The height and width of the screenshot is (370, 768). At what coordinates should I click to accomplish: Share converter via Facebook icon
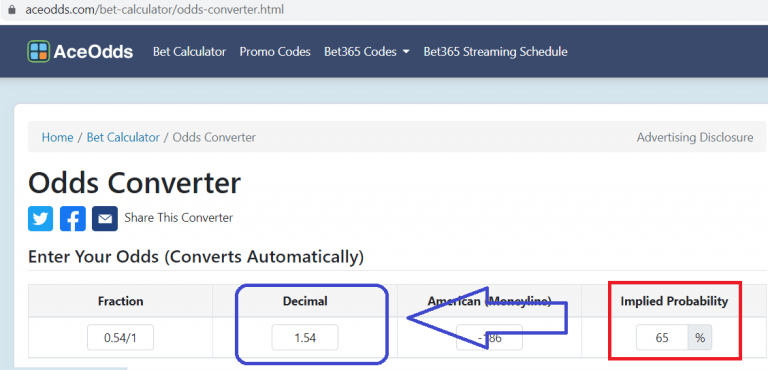73,219
